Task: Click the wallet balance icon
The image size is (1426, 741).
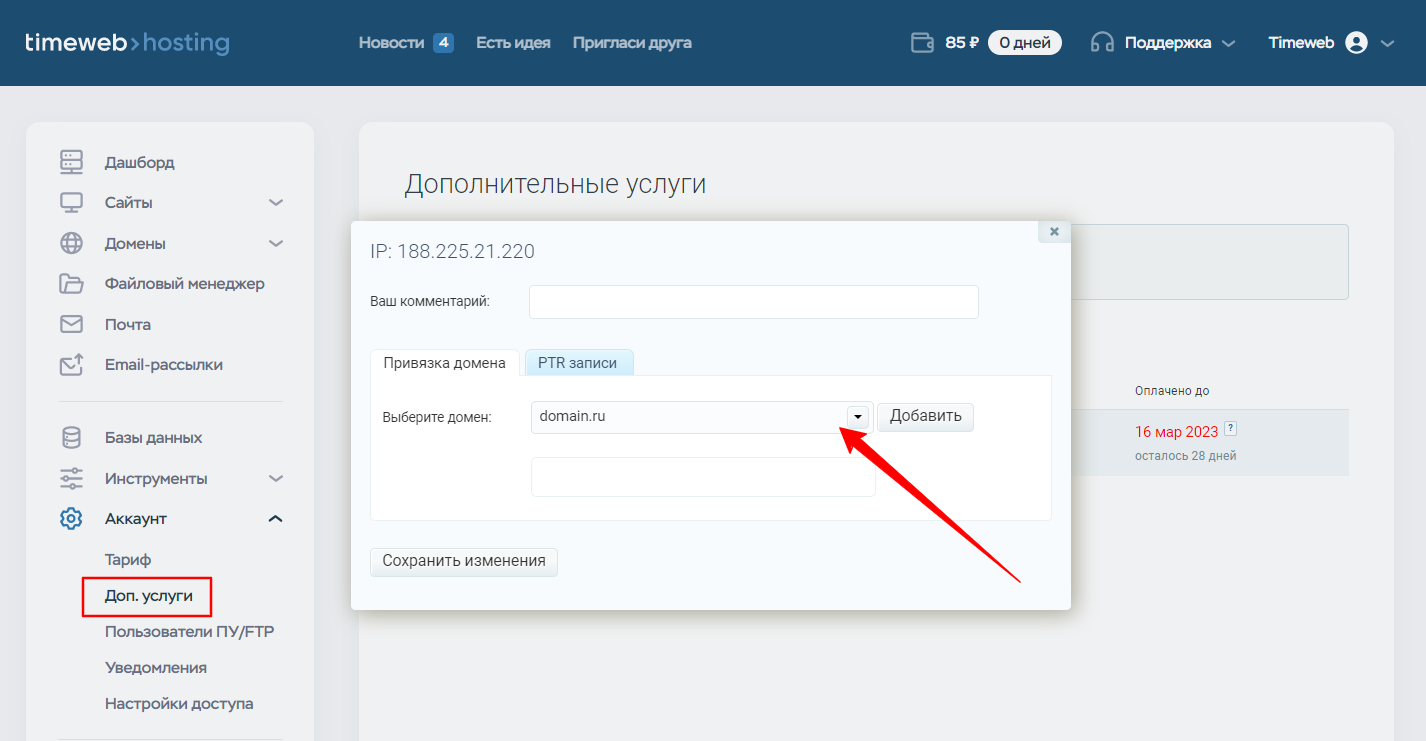Action: 921,43
